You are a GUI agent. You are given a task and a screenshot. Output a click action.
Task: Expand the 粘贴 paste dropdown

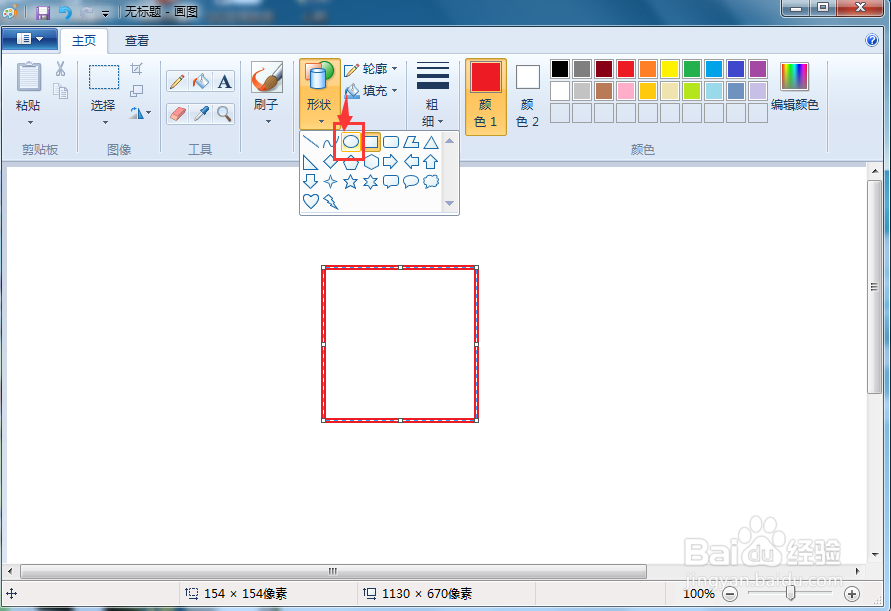pyautogui.click(x=30, y=123)
